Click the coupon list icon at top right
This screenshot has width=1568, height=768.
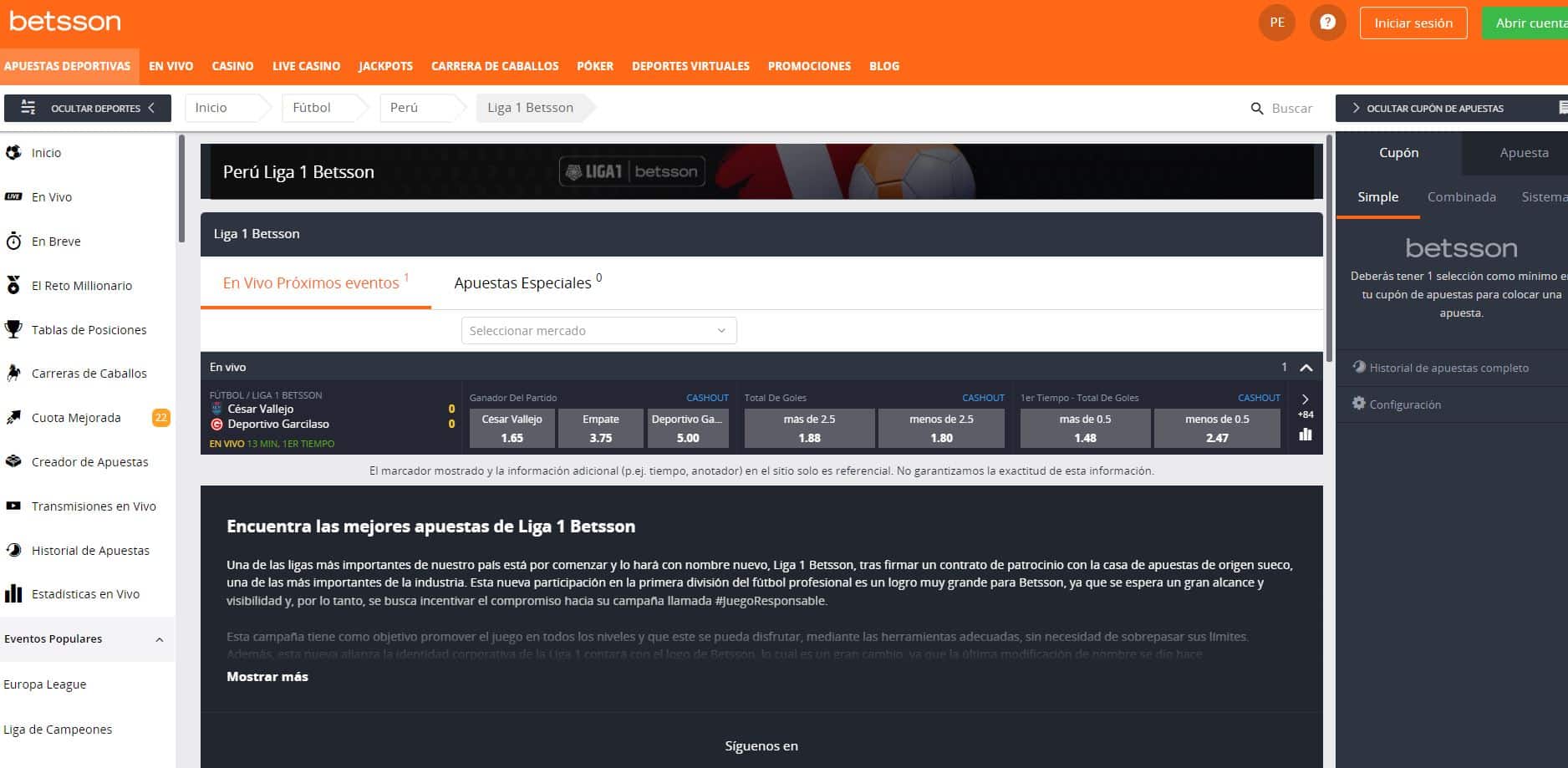coord(1562,108)
